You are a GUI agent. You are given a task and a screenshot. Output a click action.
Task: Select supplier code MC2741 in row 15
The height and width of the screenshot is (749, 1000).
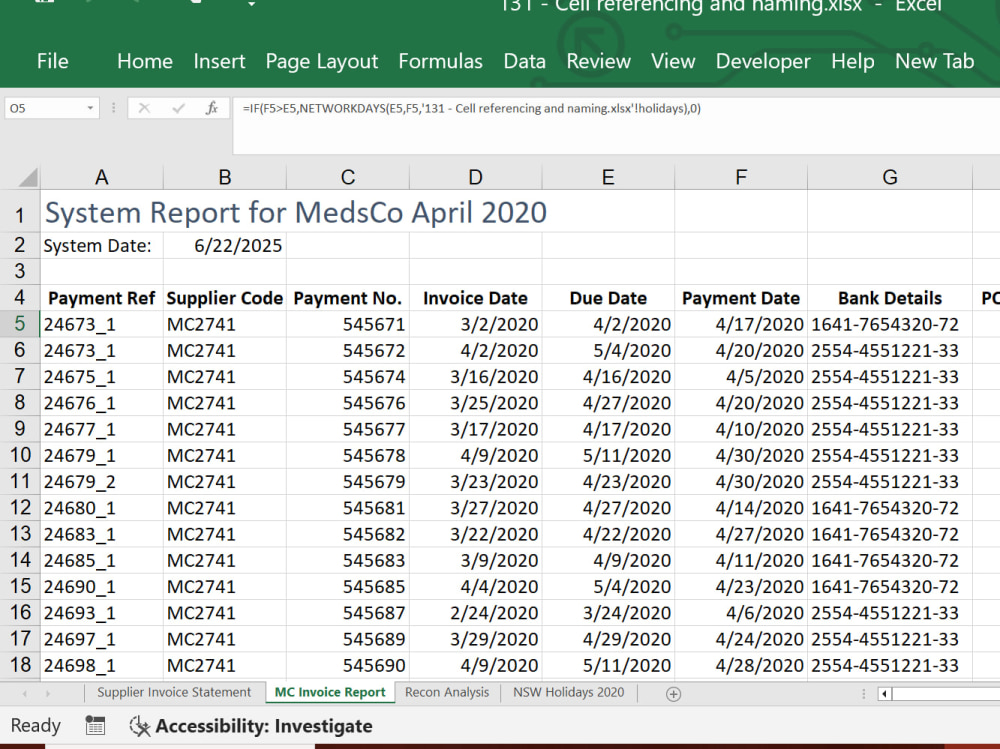224,587
